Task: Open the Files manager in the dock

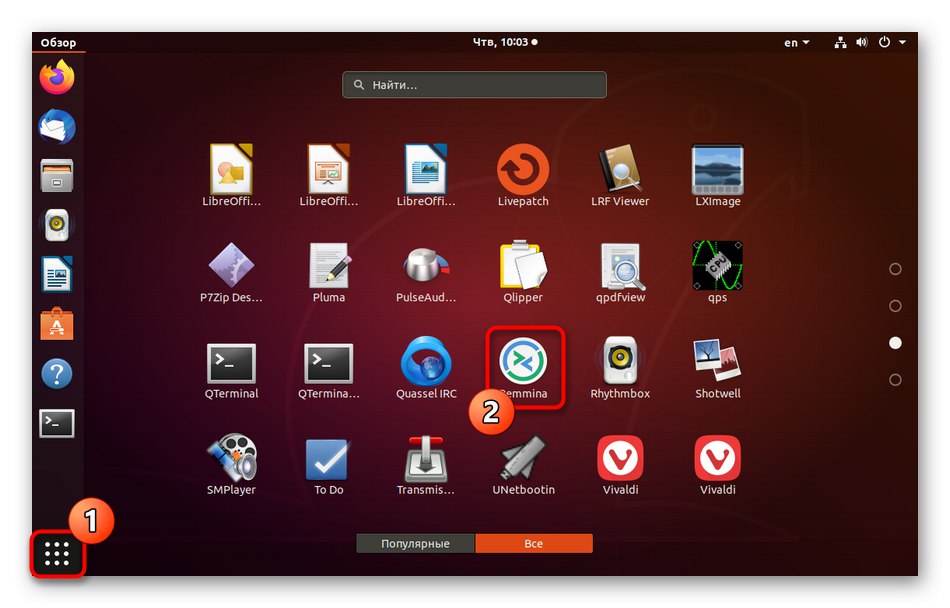Action: tap(57, 176)
